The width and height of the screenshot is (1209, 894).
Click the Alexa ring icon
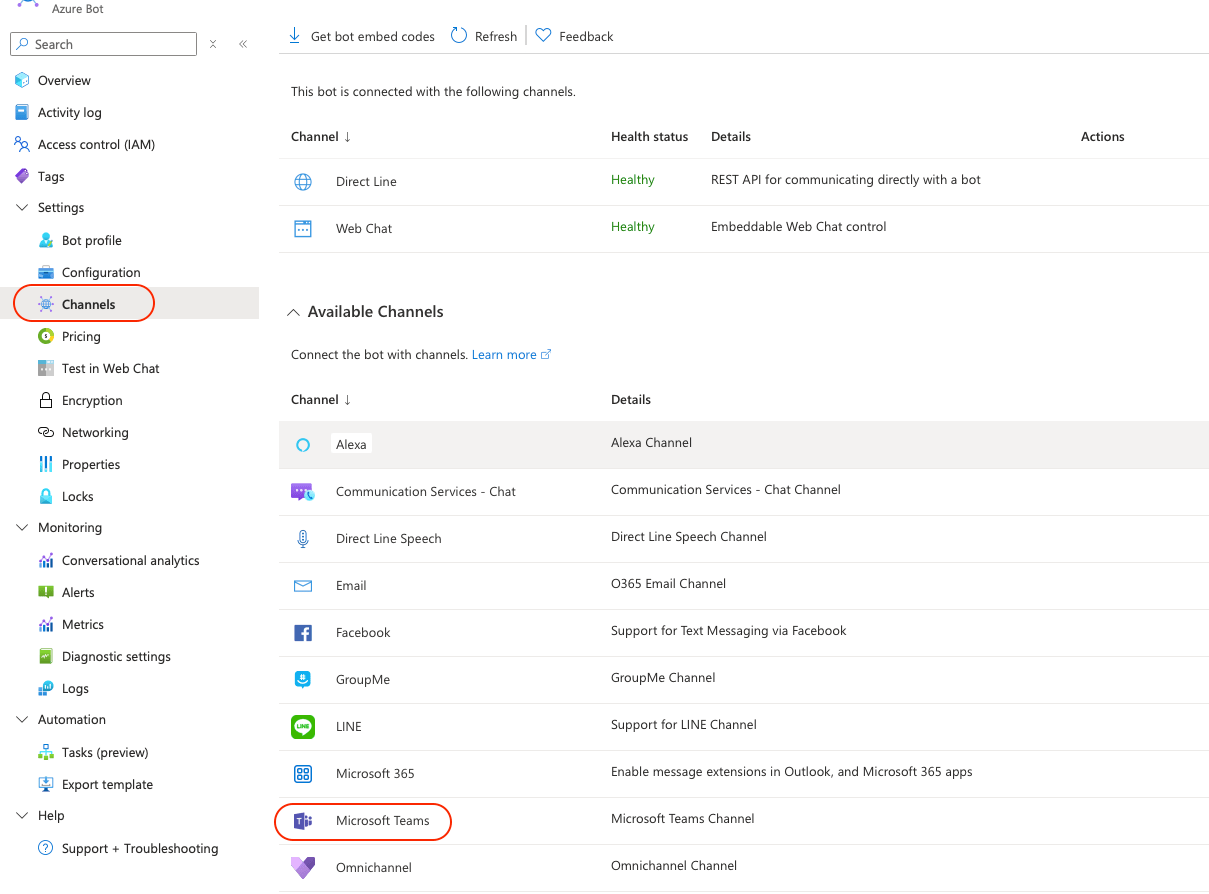pos(303,445)
